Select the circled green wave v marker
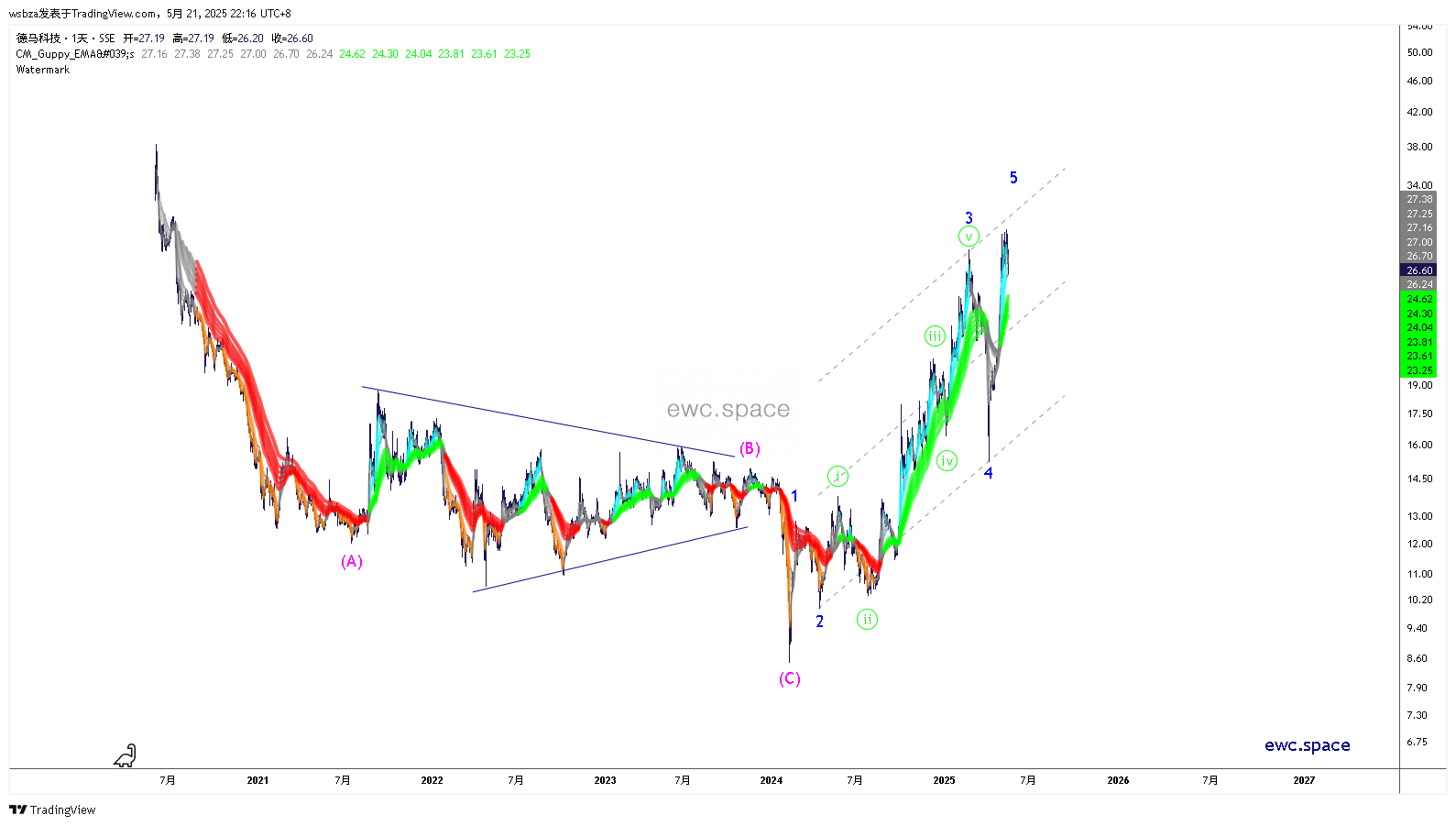Image resolution: width=1456 pixels, height=826 pixels. (969, 237)
